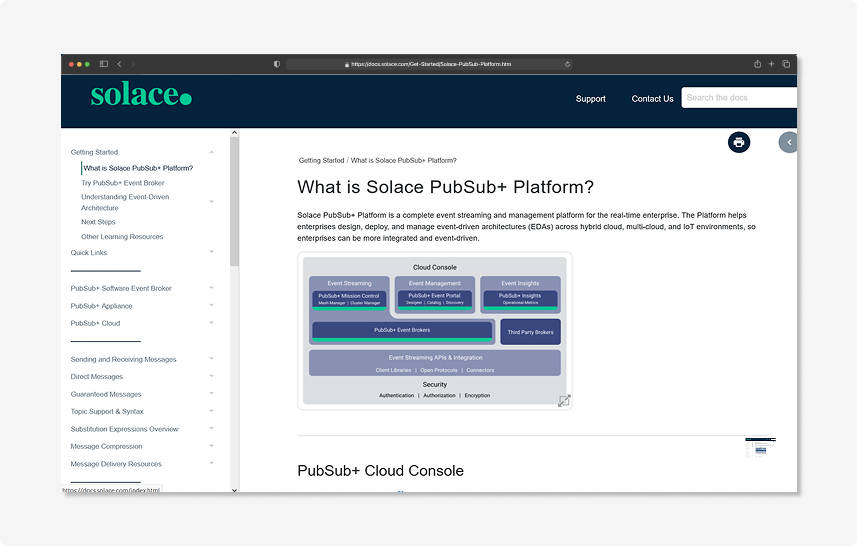The width and height of the screenshot is (857, 546).
Task: Click the small page thumbnail below the diagram
Action: click(x=760, y=448)
